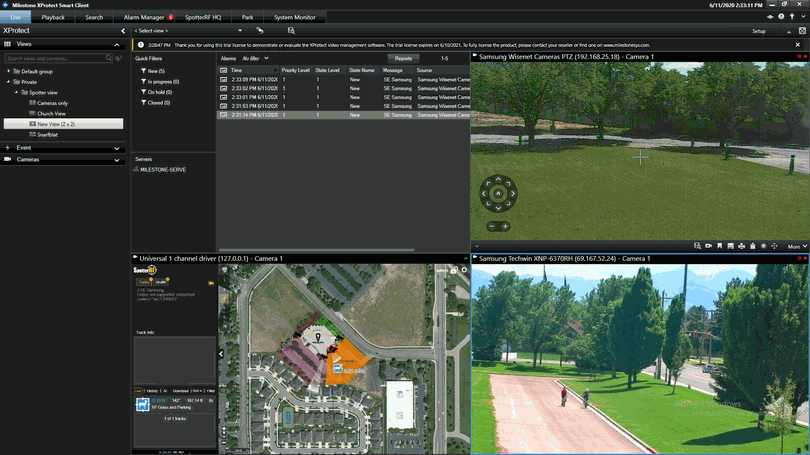Open the Playback tab
Viewport: 810px width, 455px height.
(x=53, y=17)
